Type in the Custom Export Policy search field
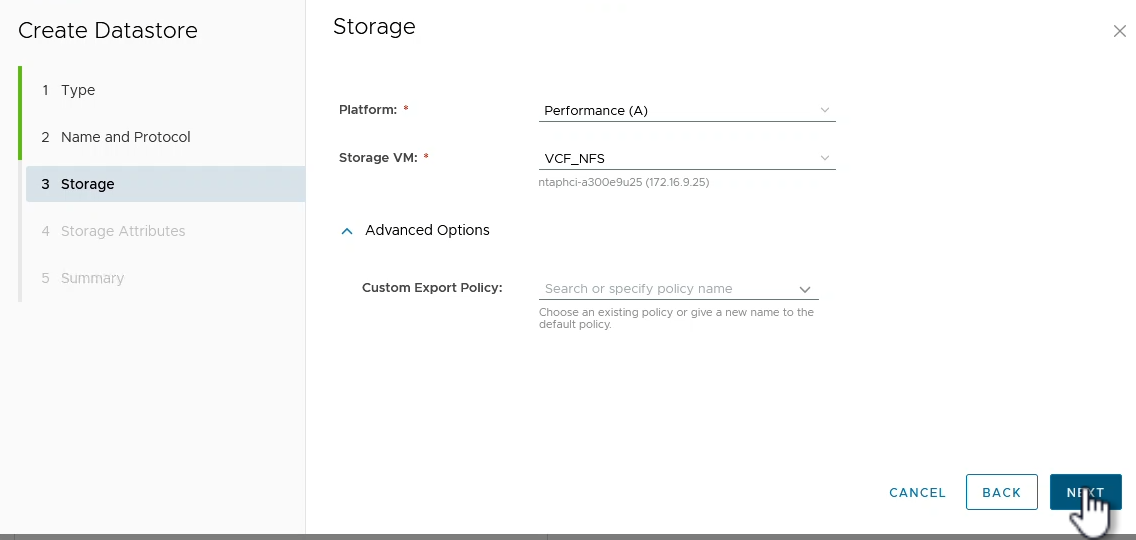 pyautogui.click(x=665, y=289)
